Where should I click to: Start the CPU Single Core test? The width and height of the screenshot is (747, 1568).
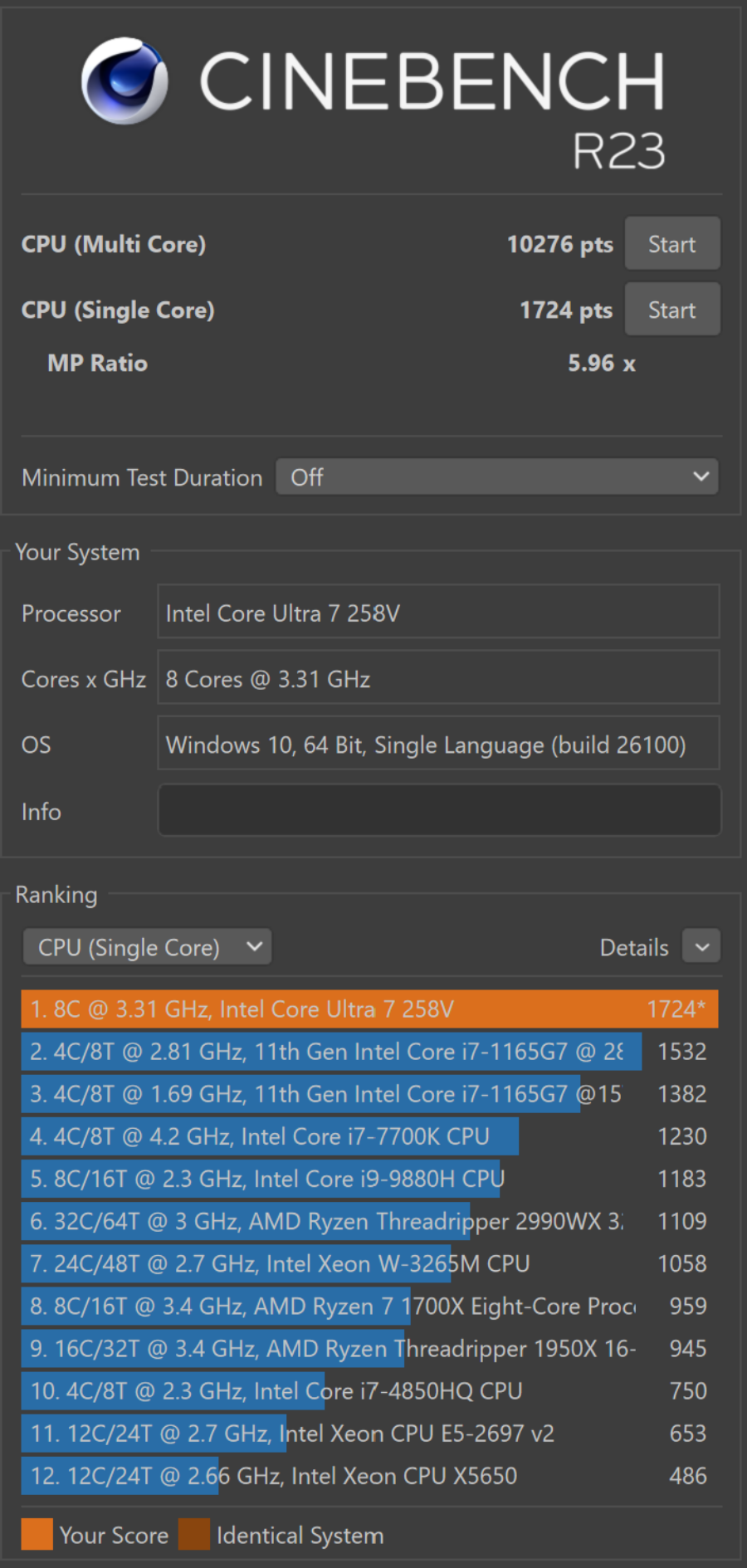(x=671, y=310)
